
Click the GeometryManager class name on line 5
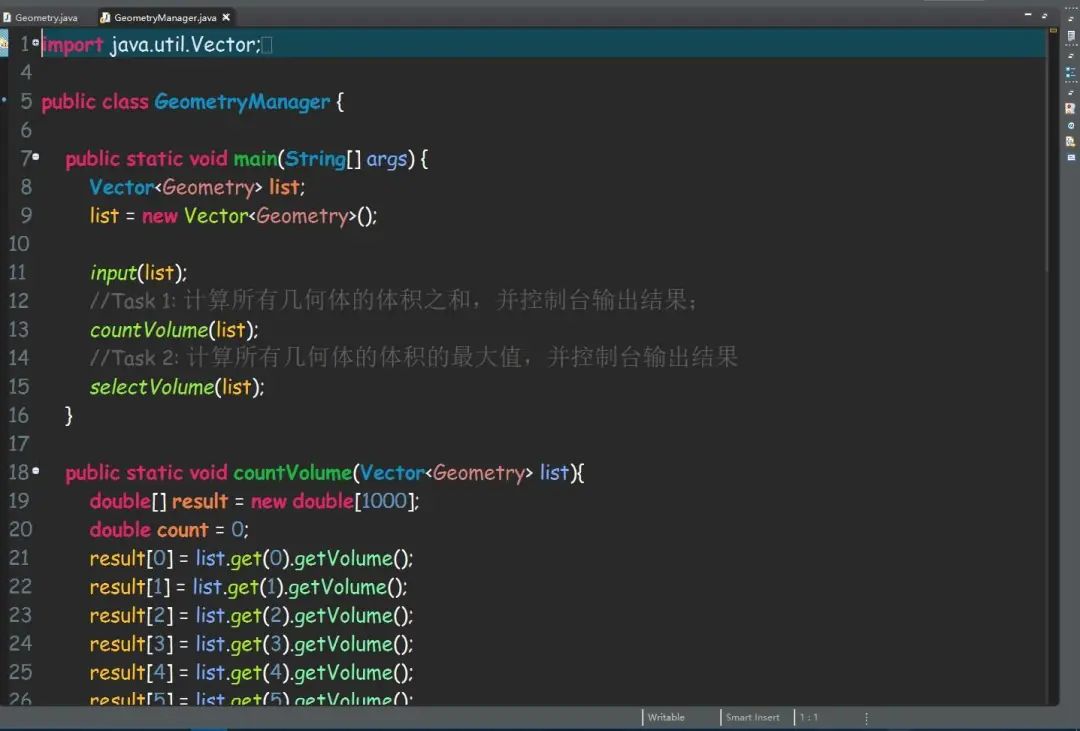point(242,102)
